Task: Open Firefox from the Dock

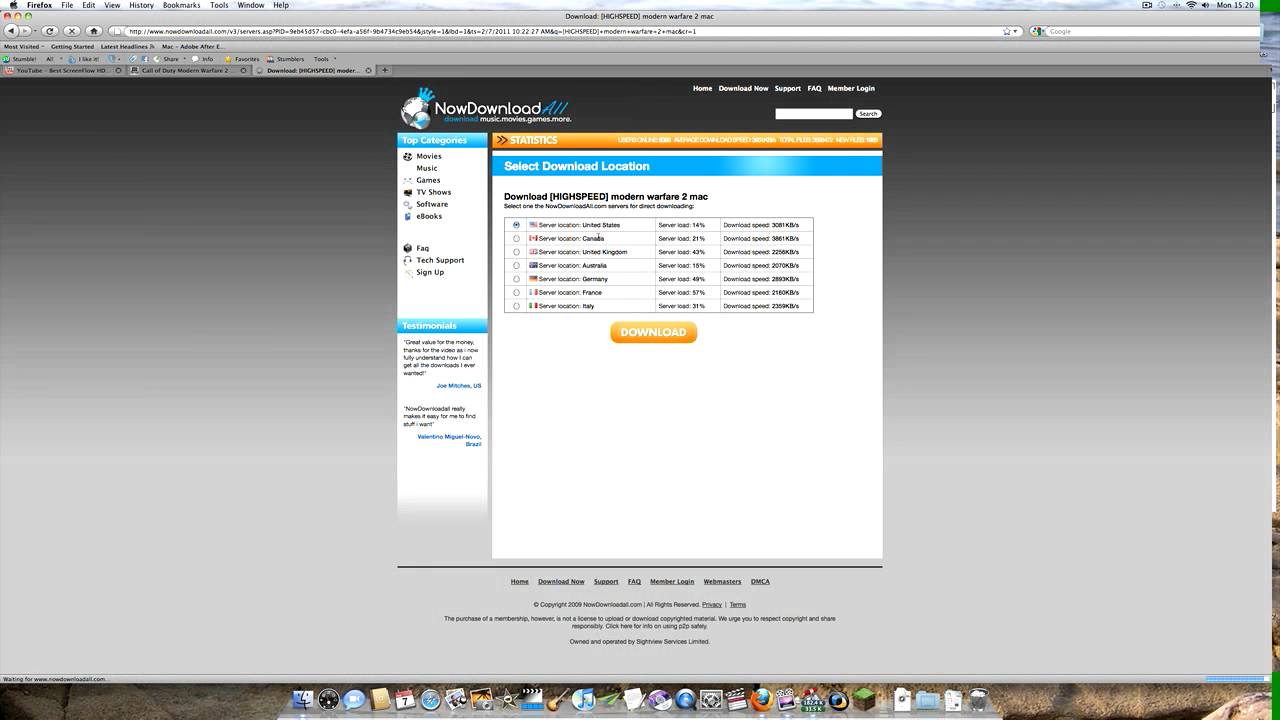Action: point(762,700)
